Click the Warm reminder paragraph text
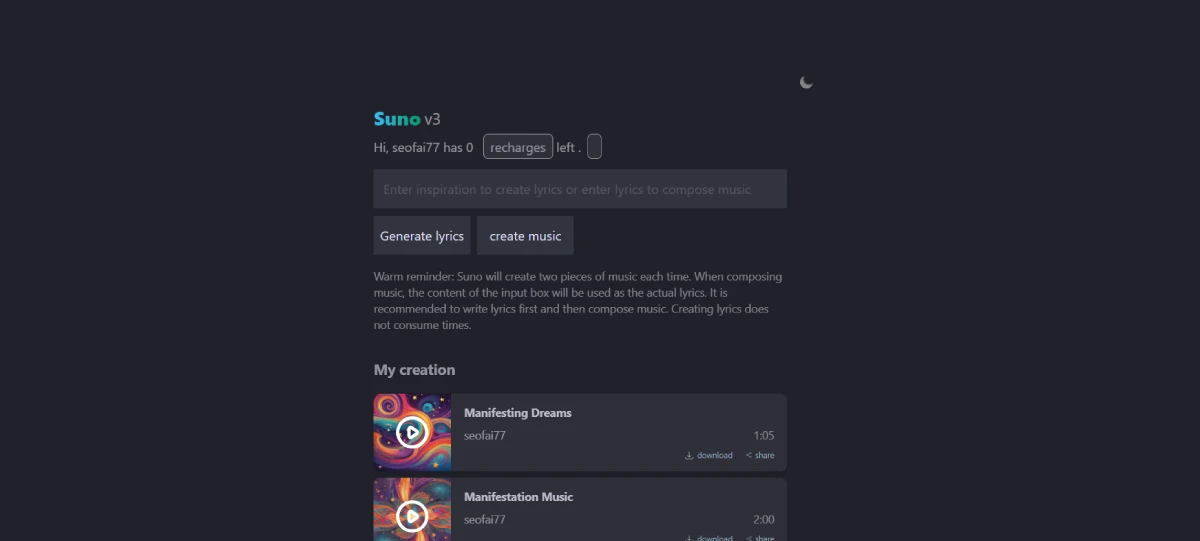Screen dimensions: 1200x541 click(578, 300)
